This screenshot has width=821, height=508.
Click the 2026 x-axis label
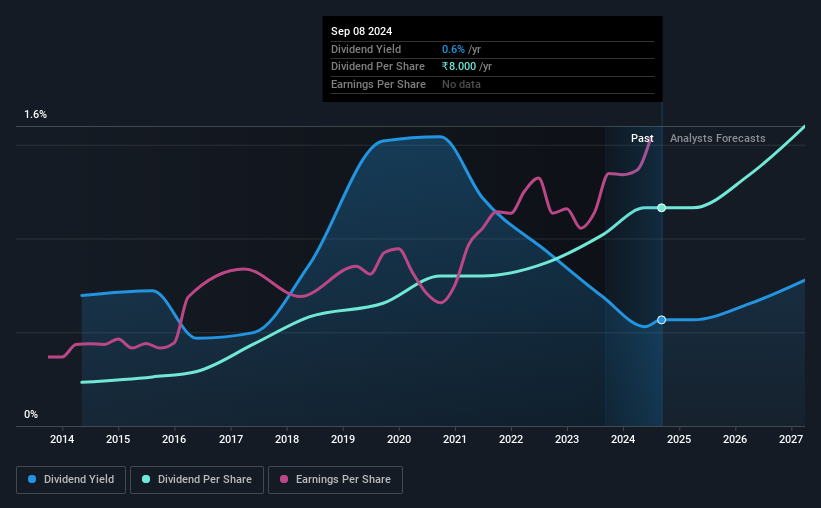[735, 439]
